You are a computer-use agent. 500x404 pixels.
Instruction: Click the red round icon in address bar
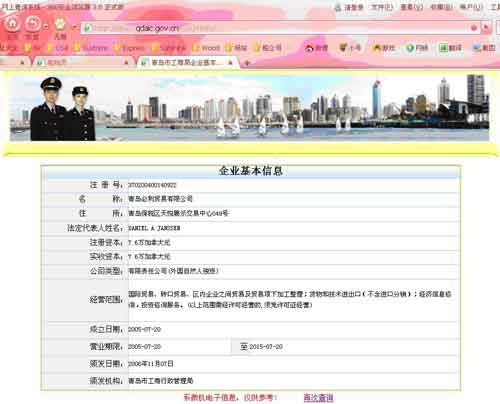[473, 28]
